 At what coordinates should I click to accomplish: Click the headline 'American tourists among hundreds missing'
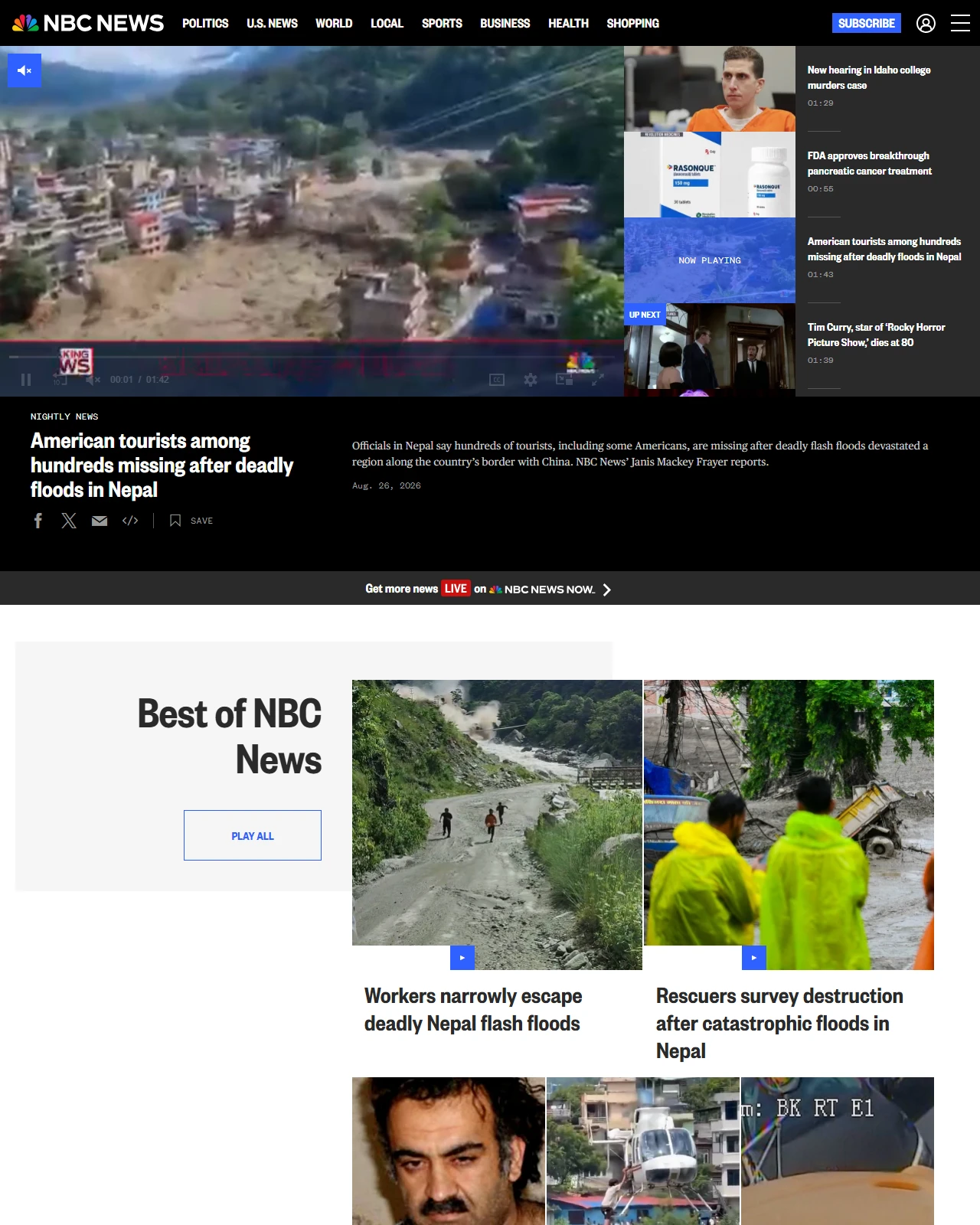pyautogui.click(x=162, y=465)
